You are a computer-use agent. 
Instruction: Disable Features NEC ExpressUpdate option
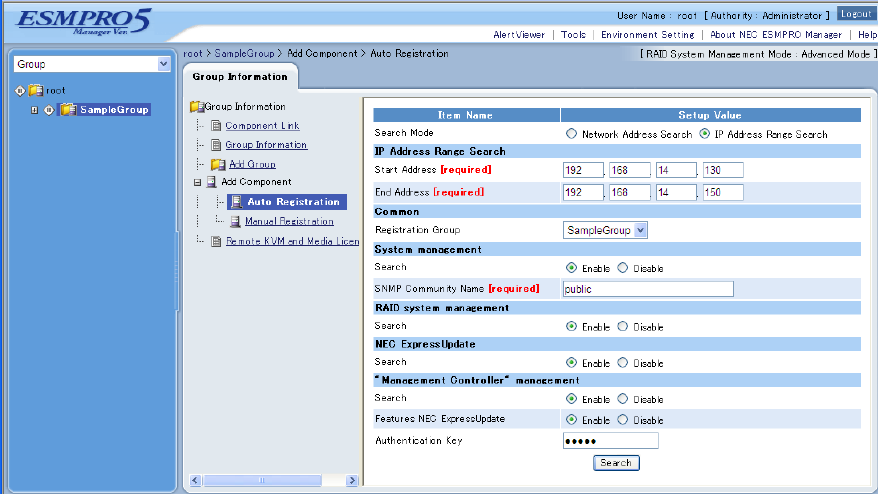(x=623, y=420)
